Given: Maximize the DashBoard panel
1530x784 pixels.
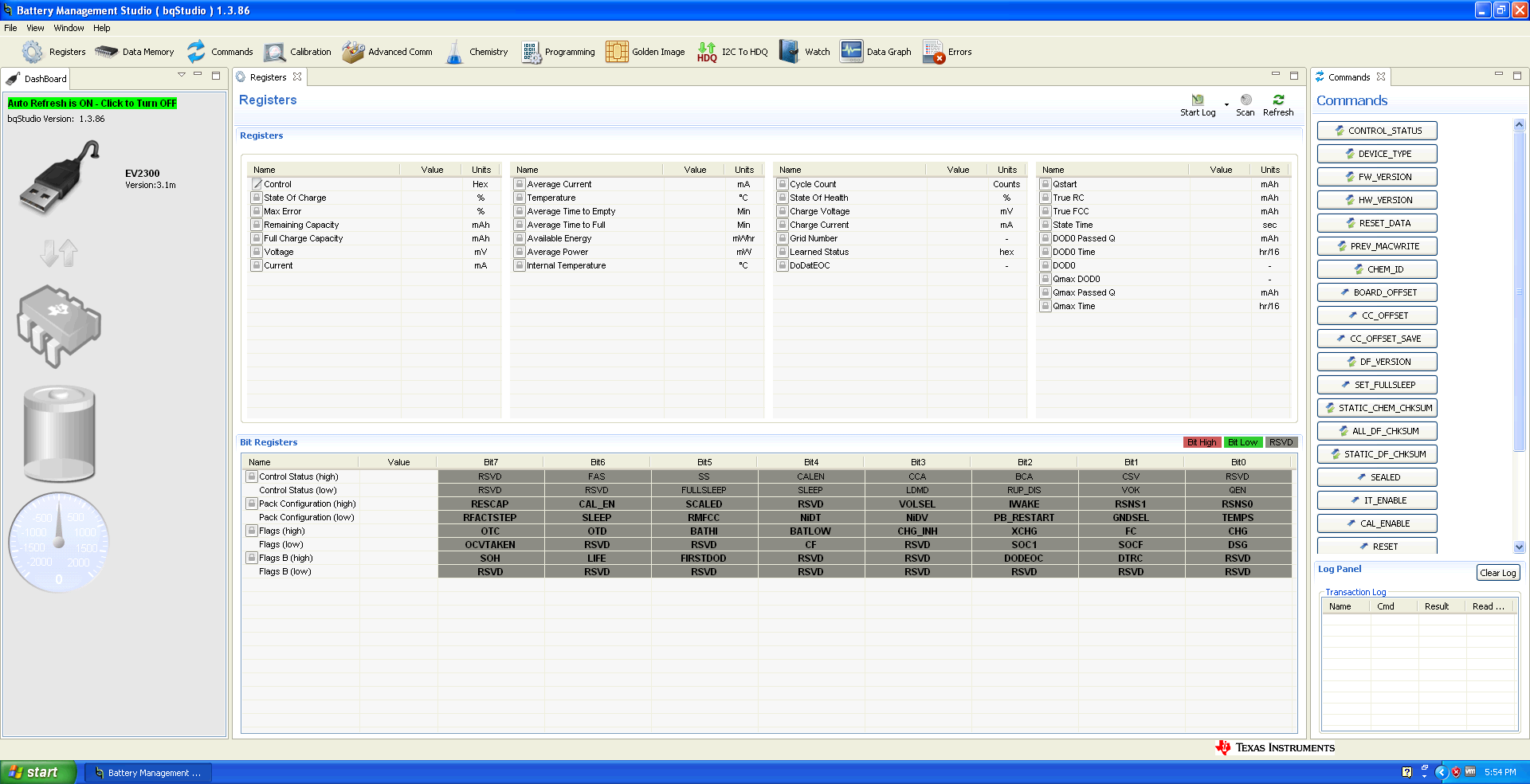Looking at the screenshot, I should (x=216, y=76).
